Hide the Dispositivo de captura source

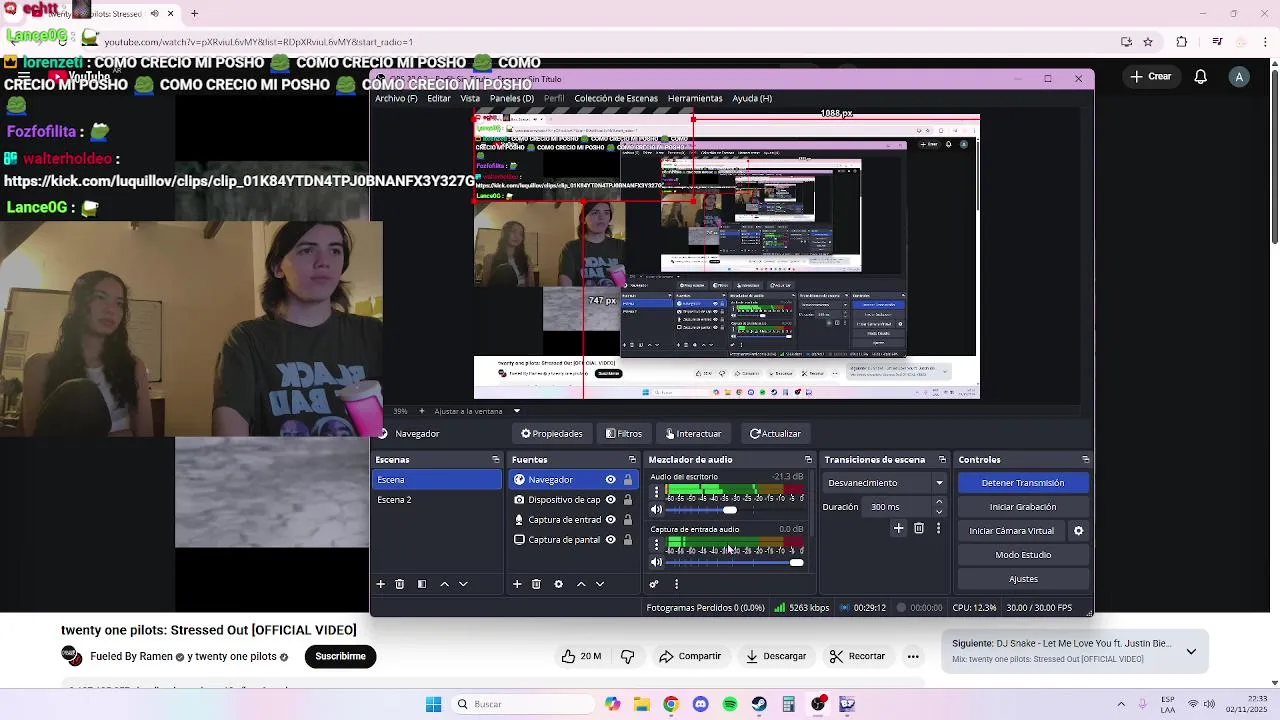click(x=610, y=500)
